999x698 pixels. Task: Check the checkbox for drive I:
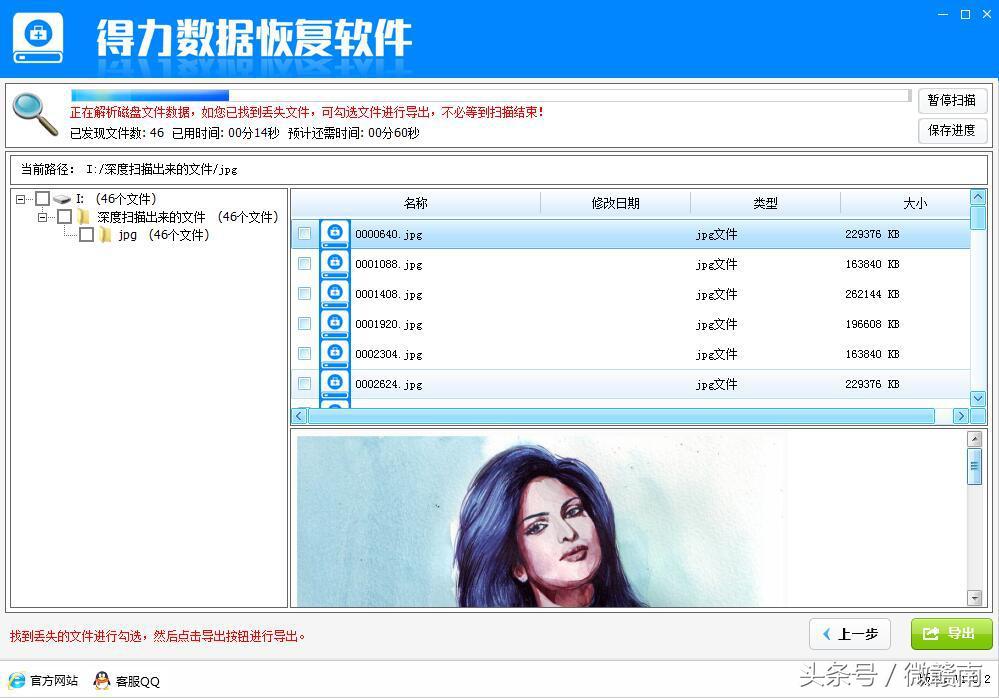coord(41,199)
